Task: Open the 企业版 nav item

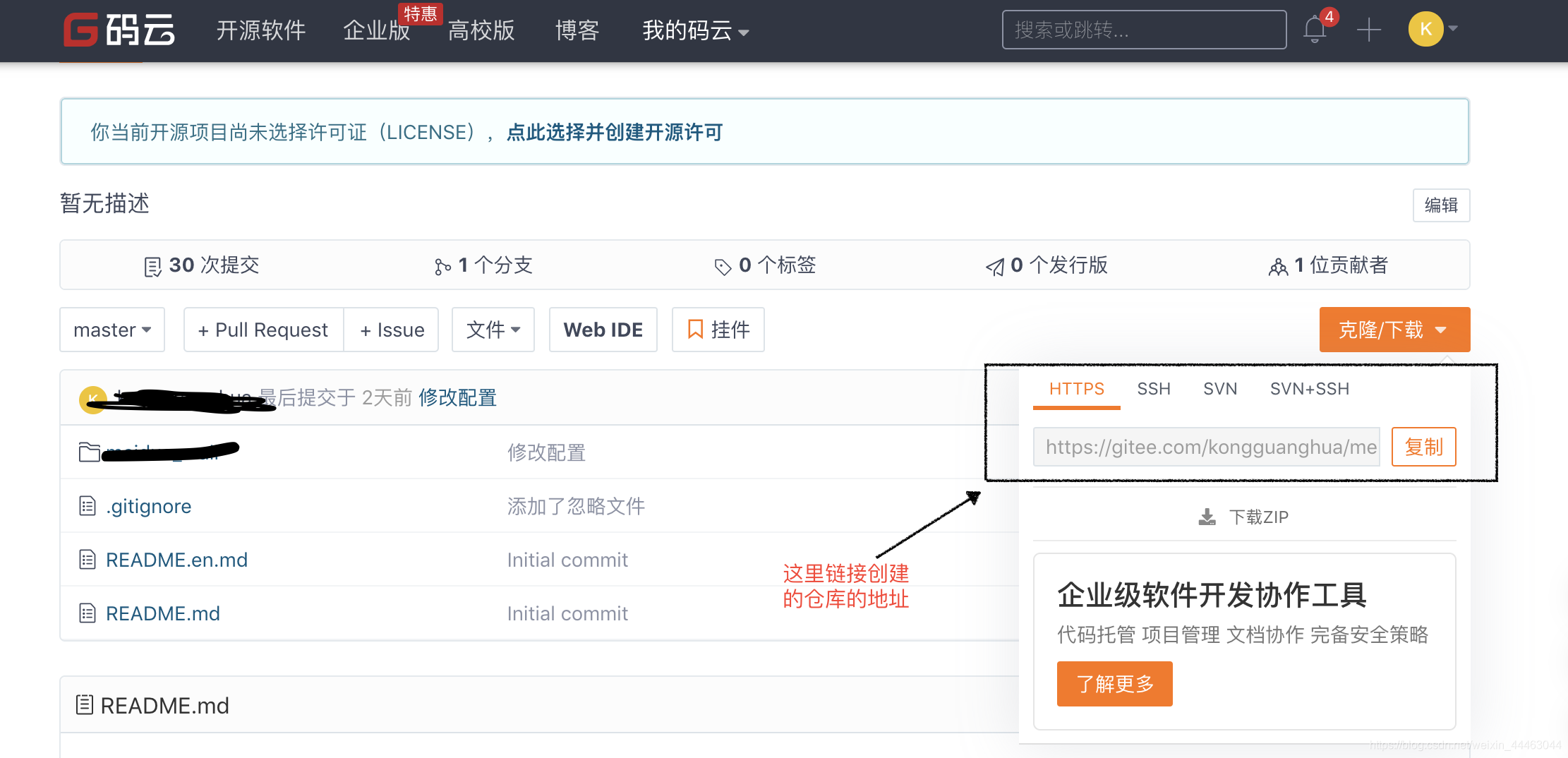Action: pos(376,30)
